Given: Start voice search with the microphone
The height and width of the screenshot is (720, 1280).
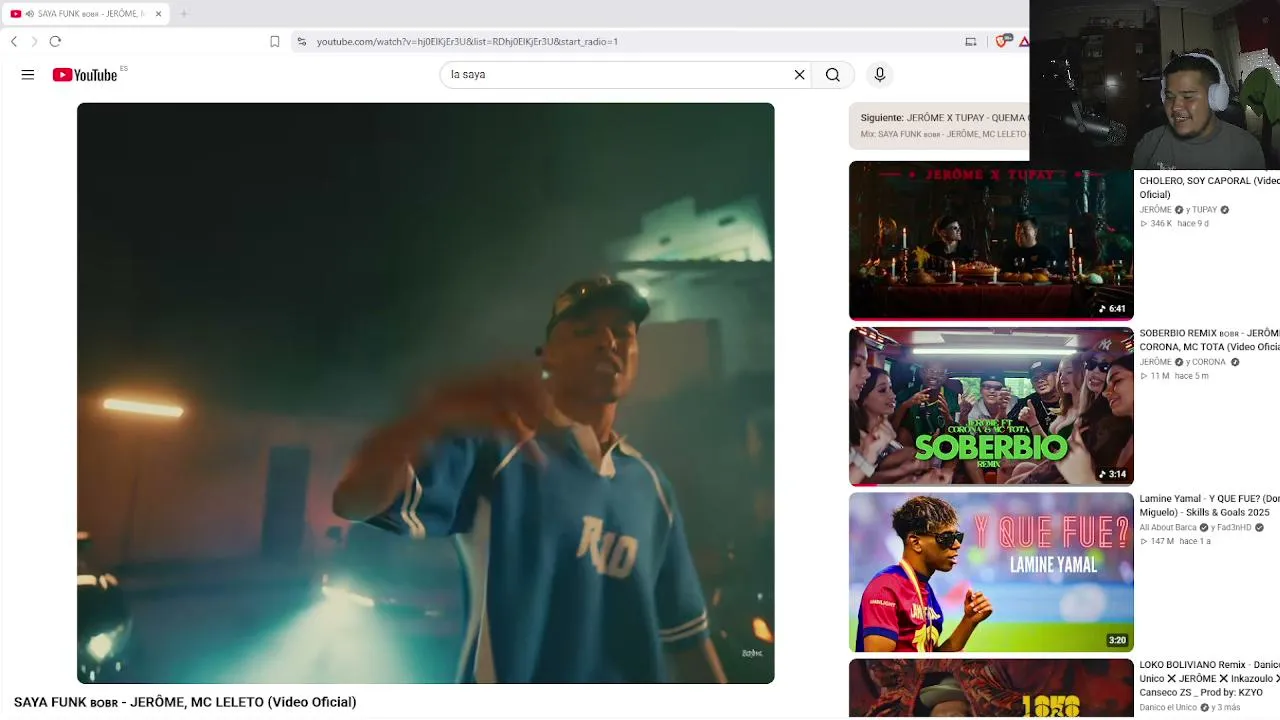Looking at the screenshot, I should (x=880, y=74).
